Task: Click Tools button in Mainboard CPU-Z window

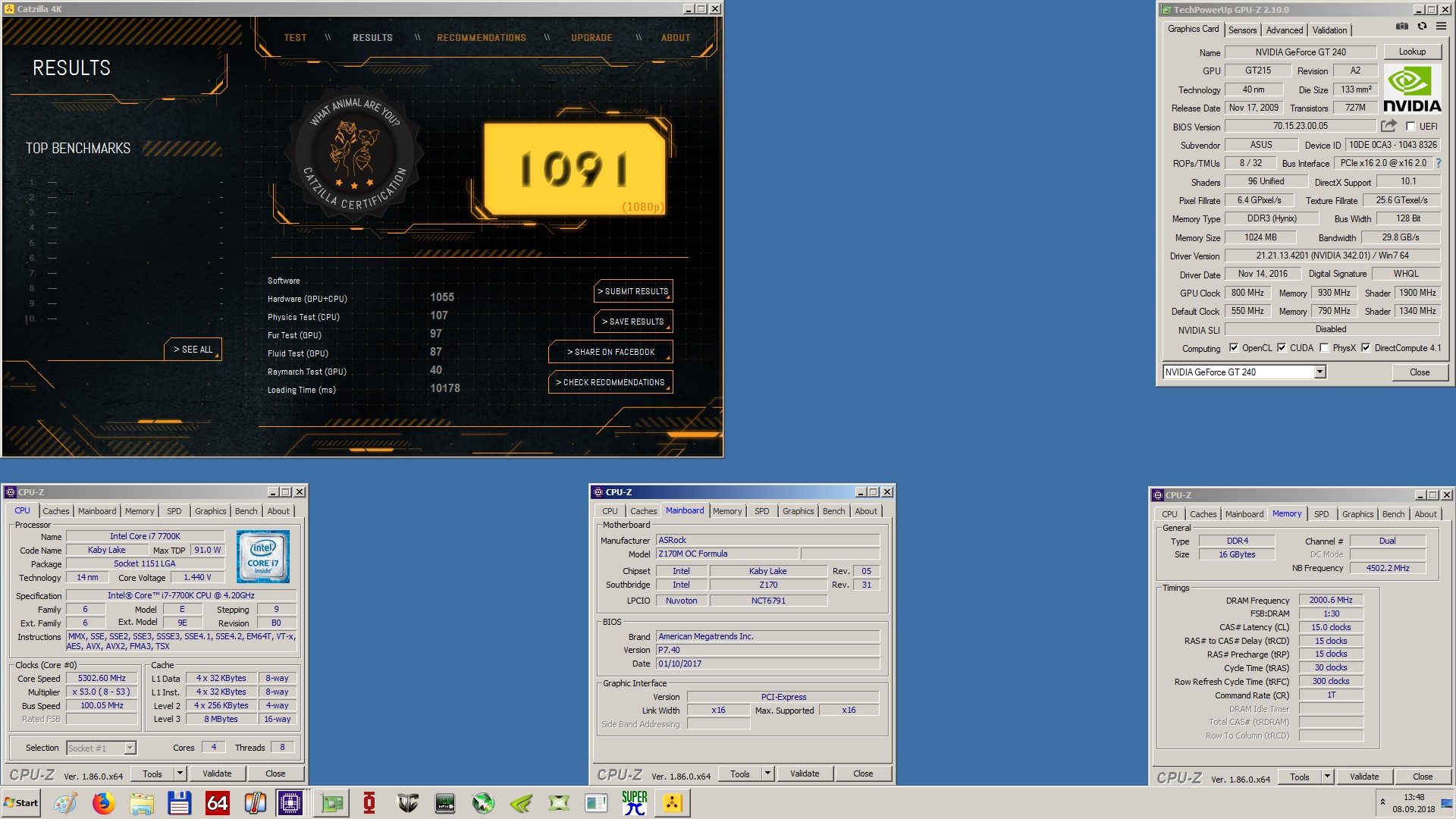Action: pos(740,773)
